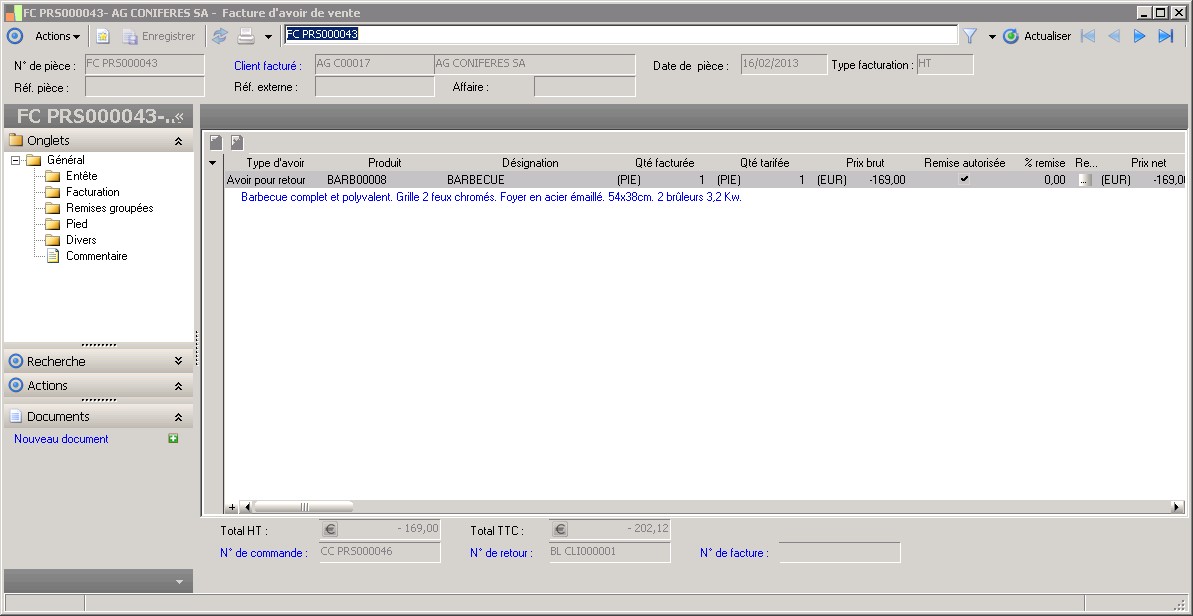Open the dropdown arrow beside printer icon
This screenshot has width=1193, height=616.
pos(268,36)
